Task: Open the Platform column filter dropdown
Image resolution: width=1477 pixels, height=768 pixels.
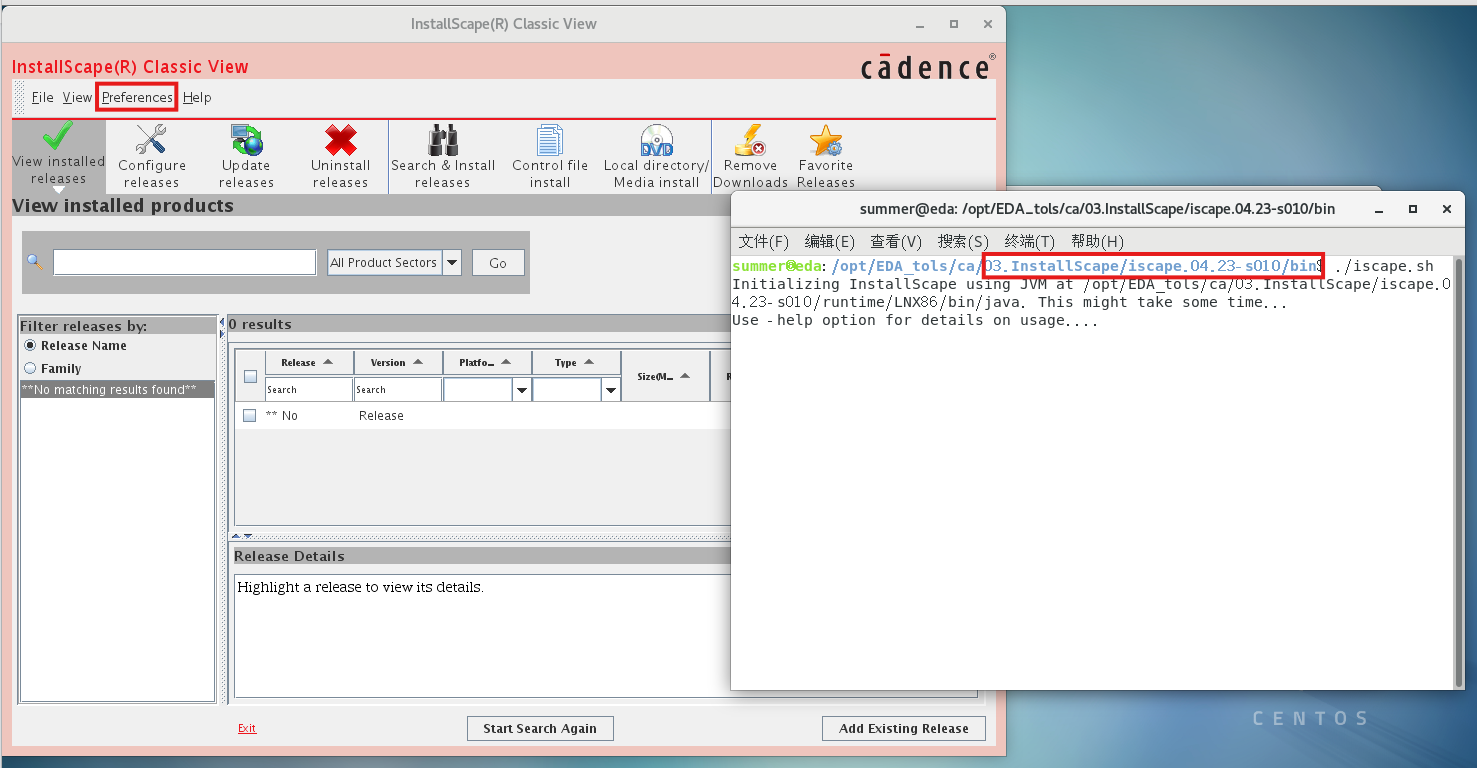Action: tap(521, 390)
